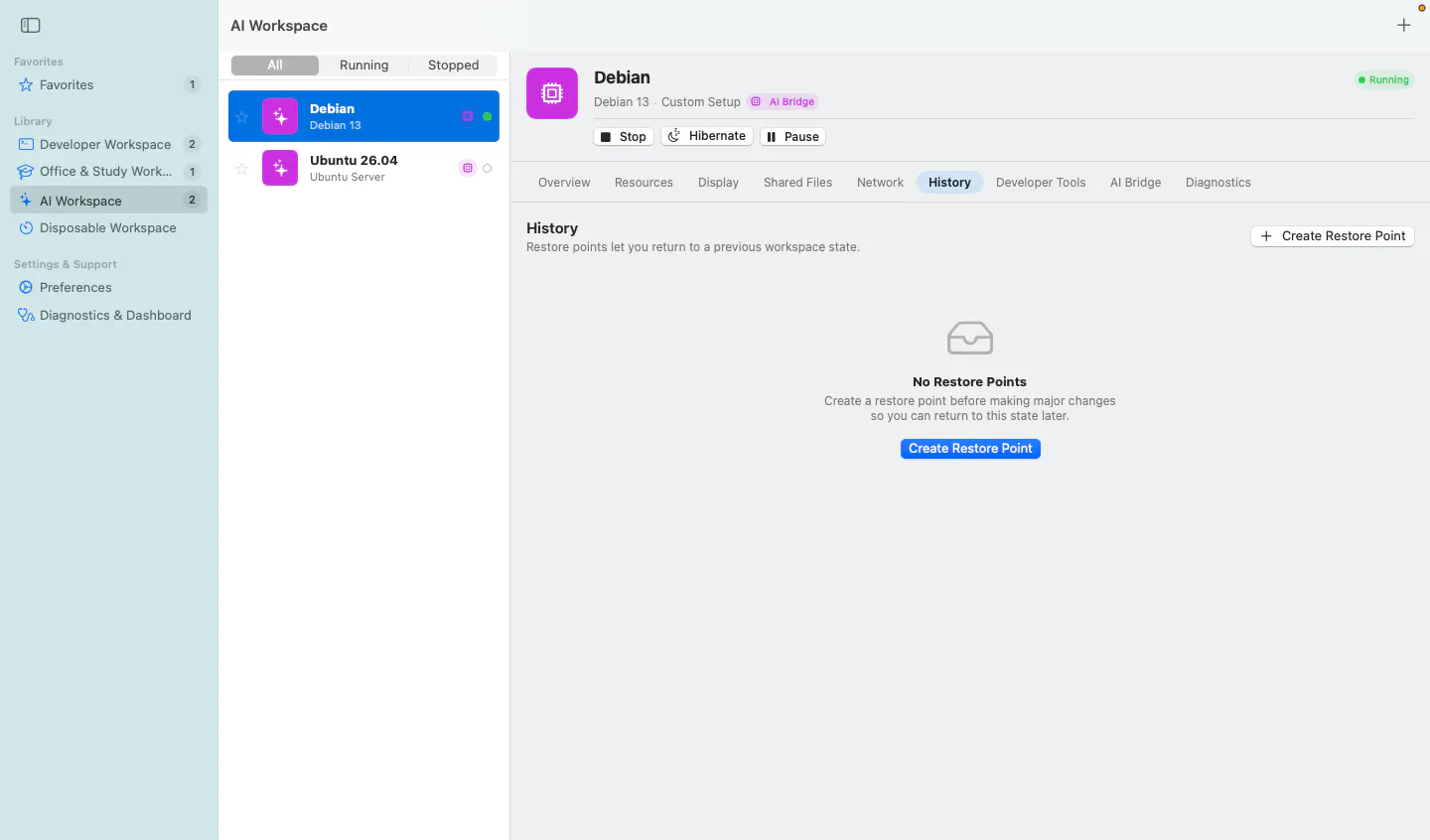Filter list to Stopped machines
Image resolution: width=1430 pixels, height=840 pixels.
click(454, 66)
